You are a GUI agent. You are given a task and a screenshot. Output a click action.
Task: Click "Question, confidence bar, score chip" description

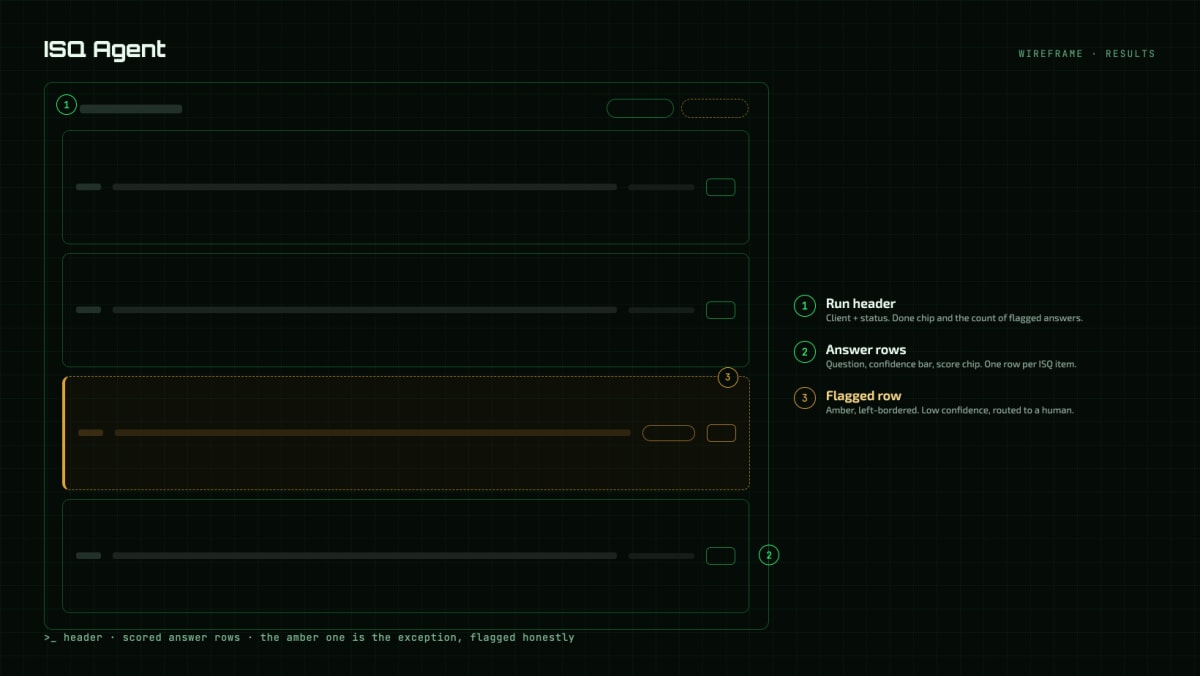[951, 364]
